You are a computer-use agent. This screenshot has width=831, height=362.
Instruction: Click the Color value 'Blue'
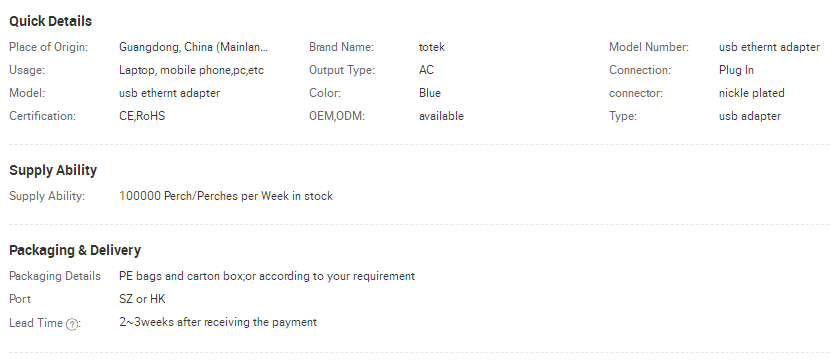(430, 93)
